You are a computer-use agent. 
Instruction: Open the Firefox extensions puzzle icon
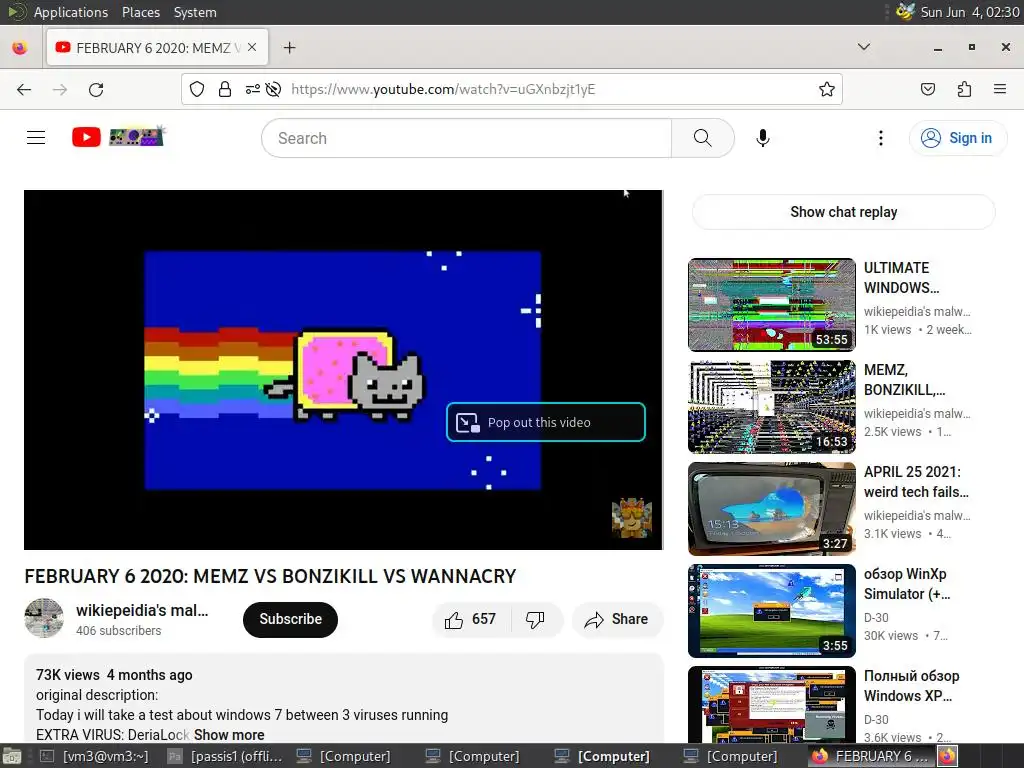[x=964, y=89]
